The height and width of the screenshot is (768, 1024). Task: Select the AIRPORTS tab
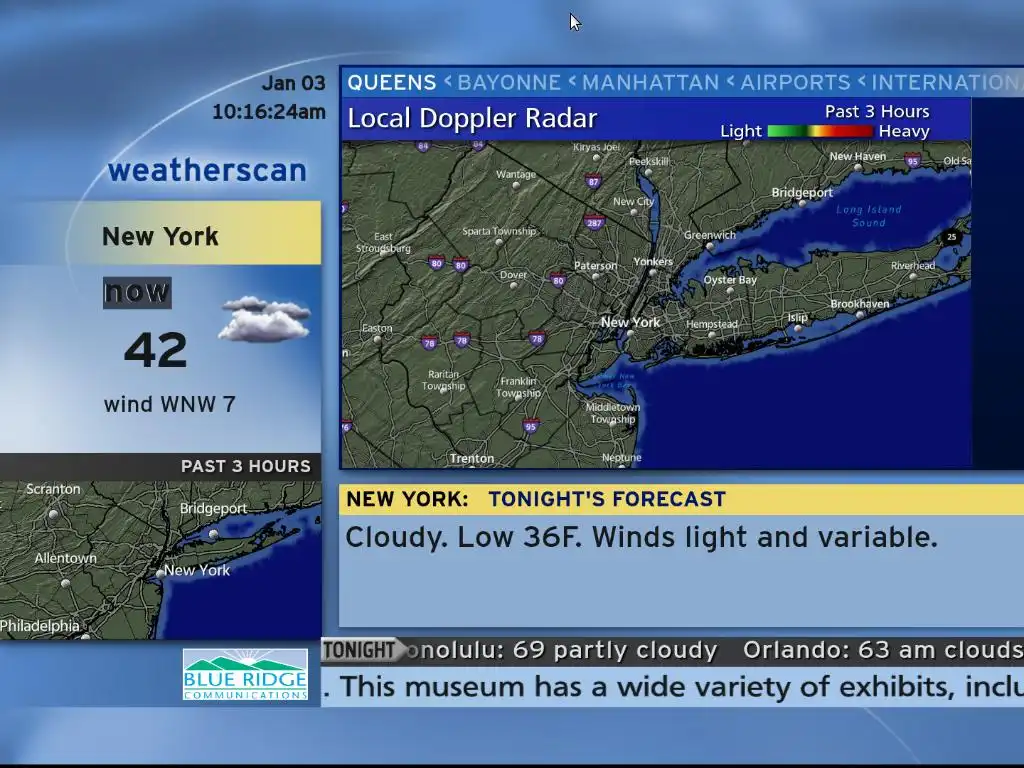click(795, 83)
